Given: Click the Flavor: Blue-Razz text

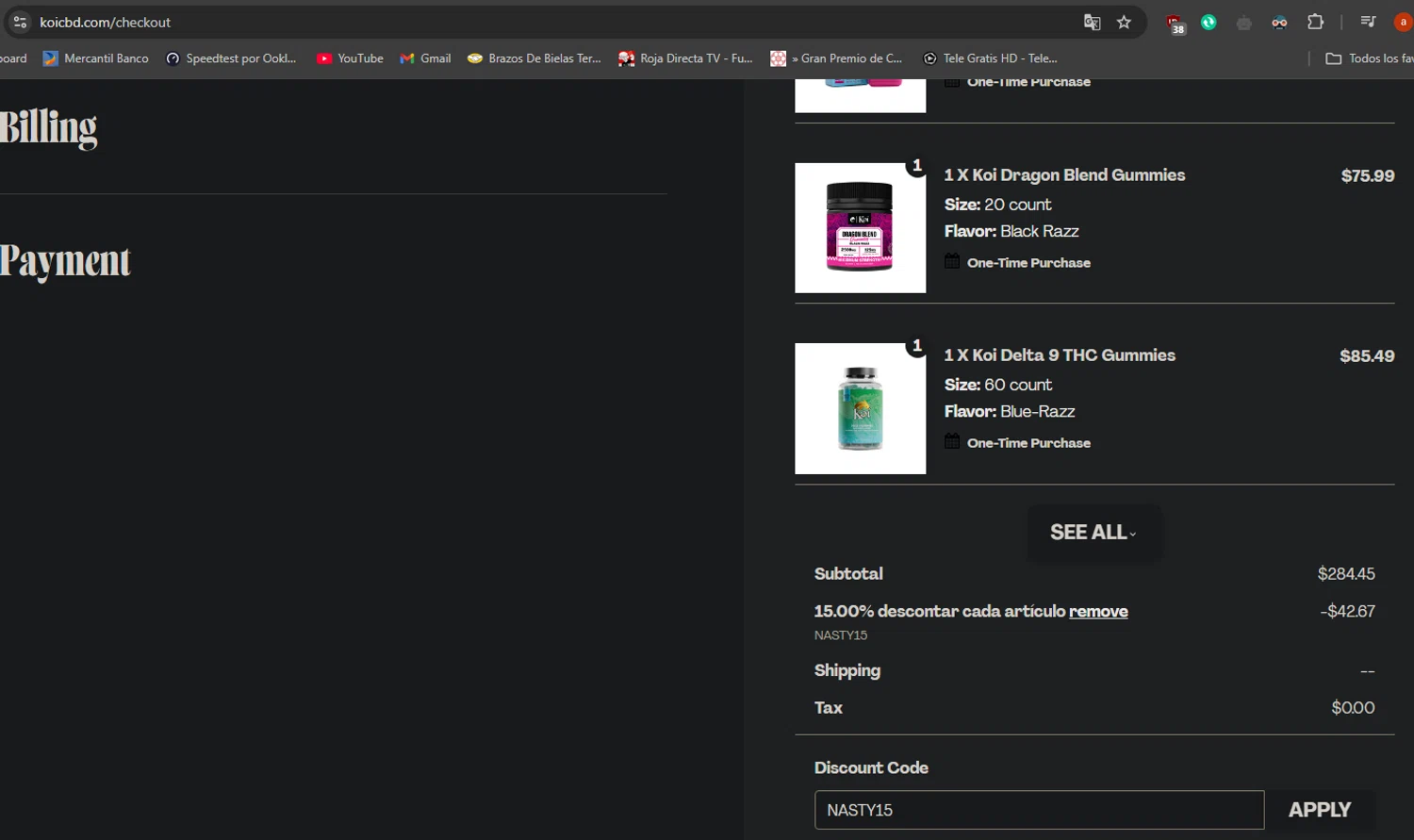Looking at the screenshot, I should (1010, 411).
